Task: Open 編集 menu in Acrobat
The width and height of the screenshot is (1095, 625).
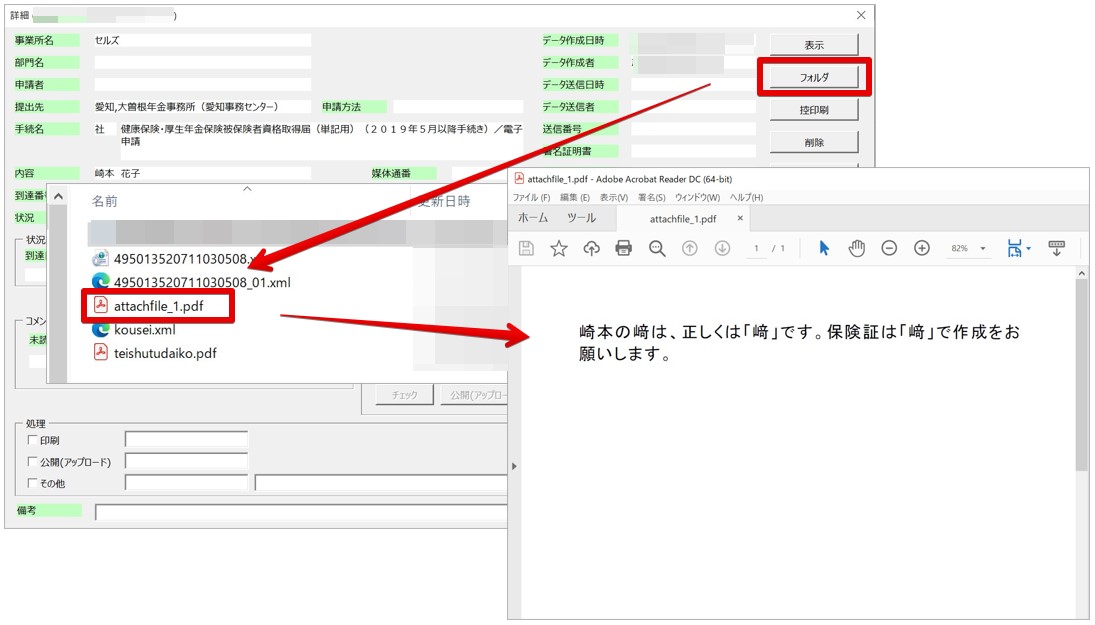Action: 575,198
